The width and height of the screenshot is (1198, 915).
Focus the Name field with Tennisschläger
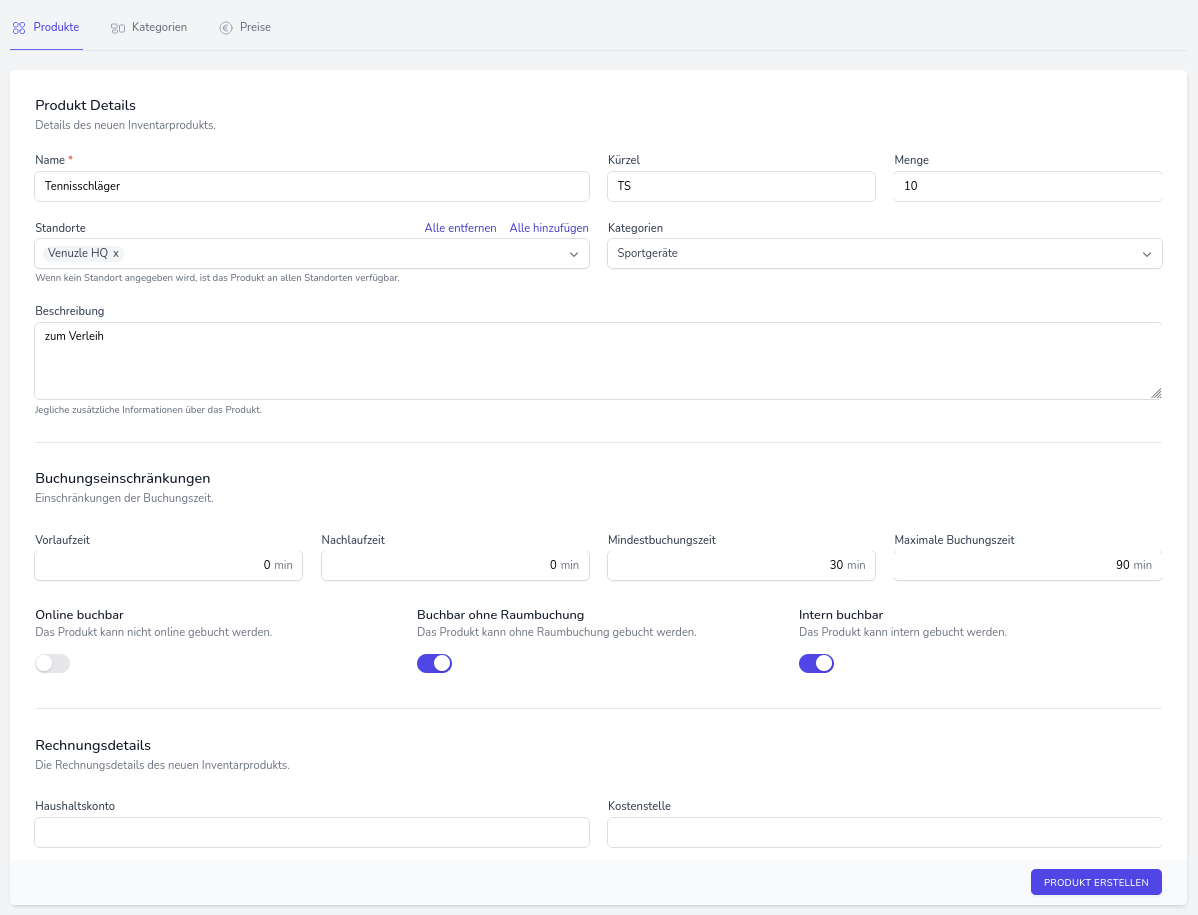point(312,186)
